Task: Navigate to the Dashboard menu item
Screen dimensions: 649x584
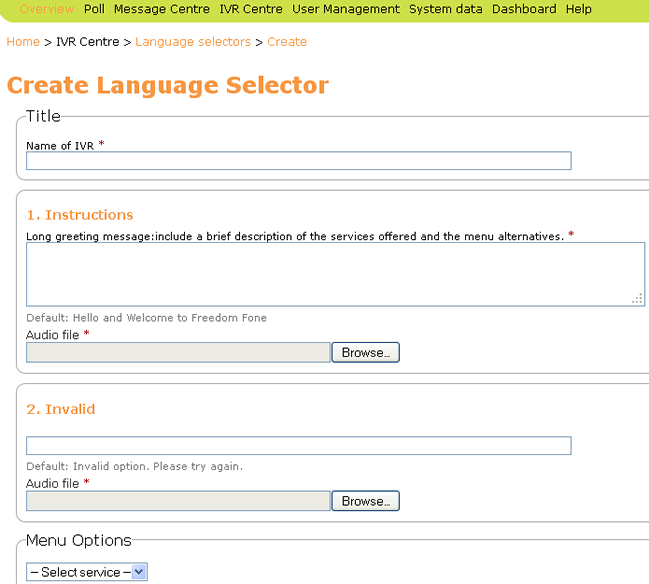Action: (x=524, y=9)
